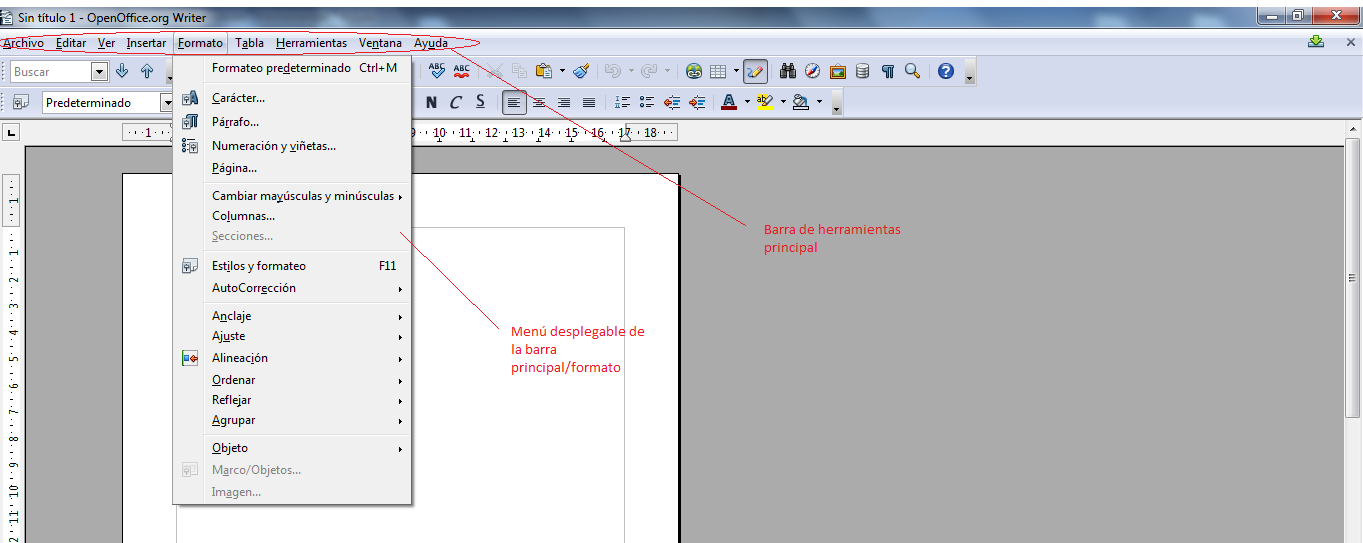Open the Buscar search box dropdown
This screenshot has width=1363, height=543.
pyautogui.click(x=99, y=72)
